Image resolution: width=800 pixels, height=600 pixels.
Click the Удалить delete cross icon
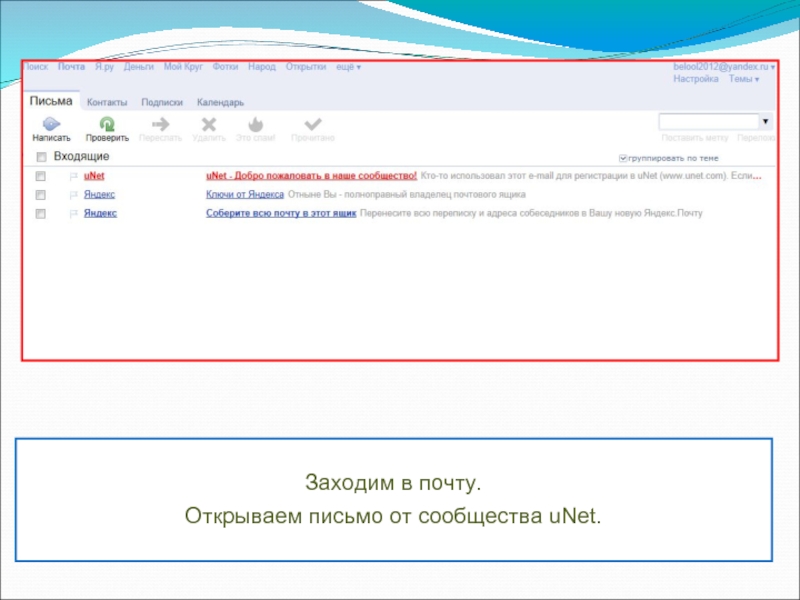[209, 124]
